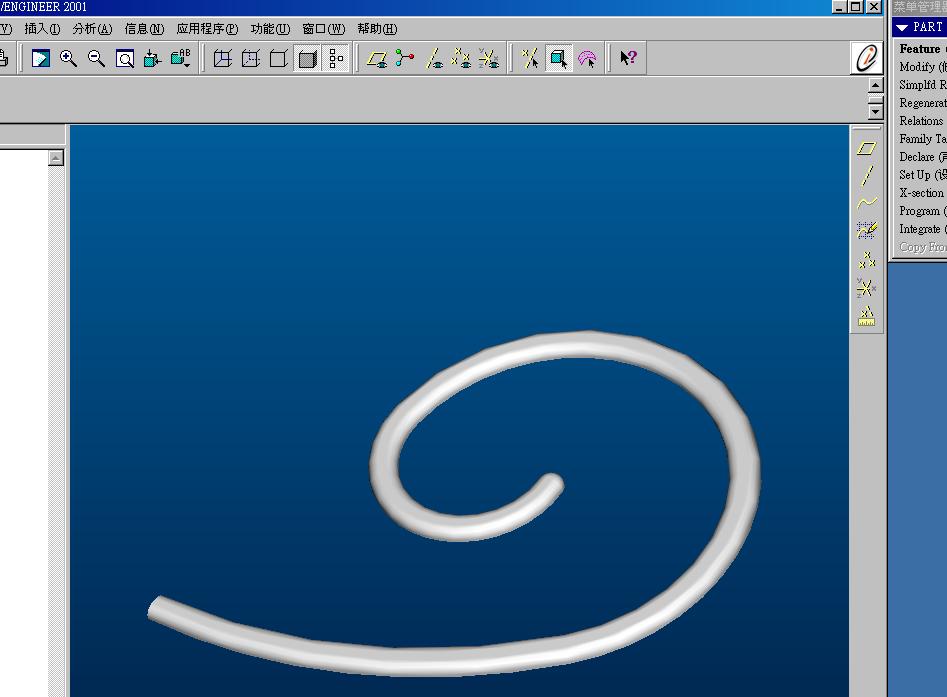Toggle datum axes visibility
The height and width of the screenshot is (697, 947).
click(434, 59)
